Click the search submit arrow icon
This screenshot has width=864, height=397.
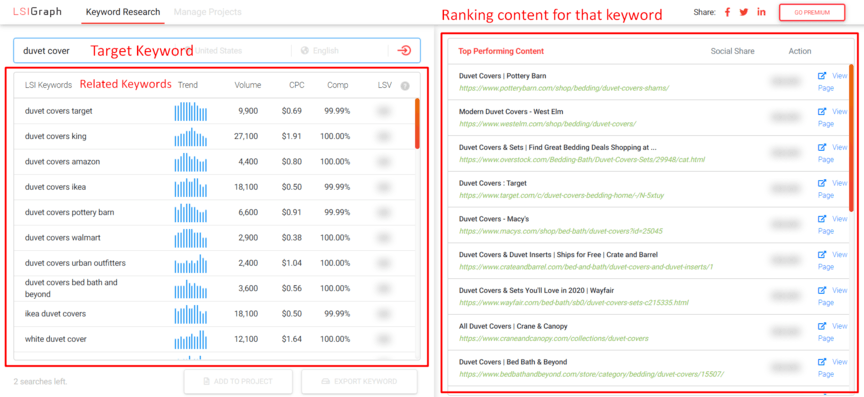point(404,51)
